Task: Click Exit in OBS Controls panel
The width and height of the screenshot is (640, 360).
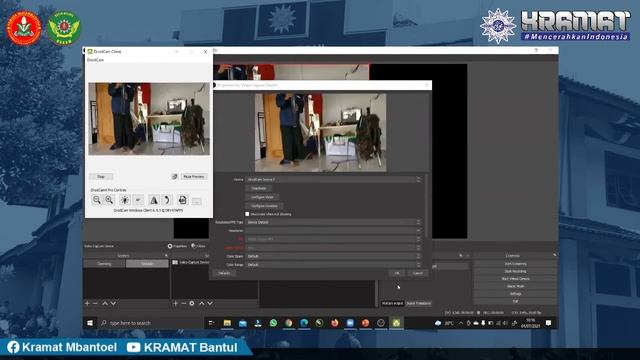Action: 516,301
